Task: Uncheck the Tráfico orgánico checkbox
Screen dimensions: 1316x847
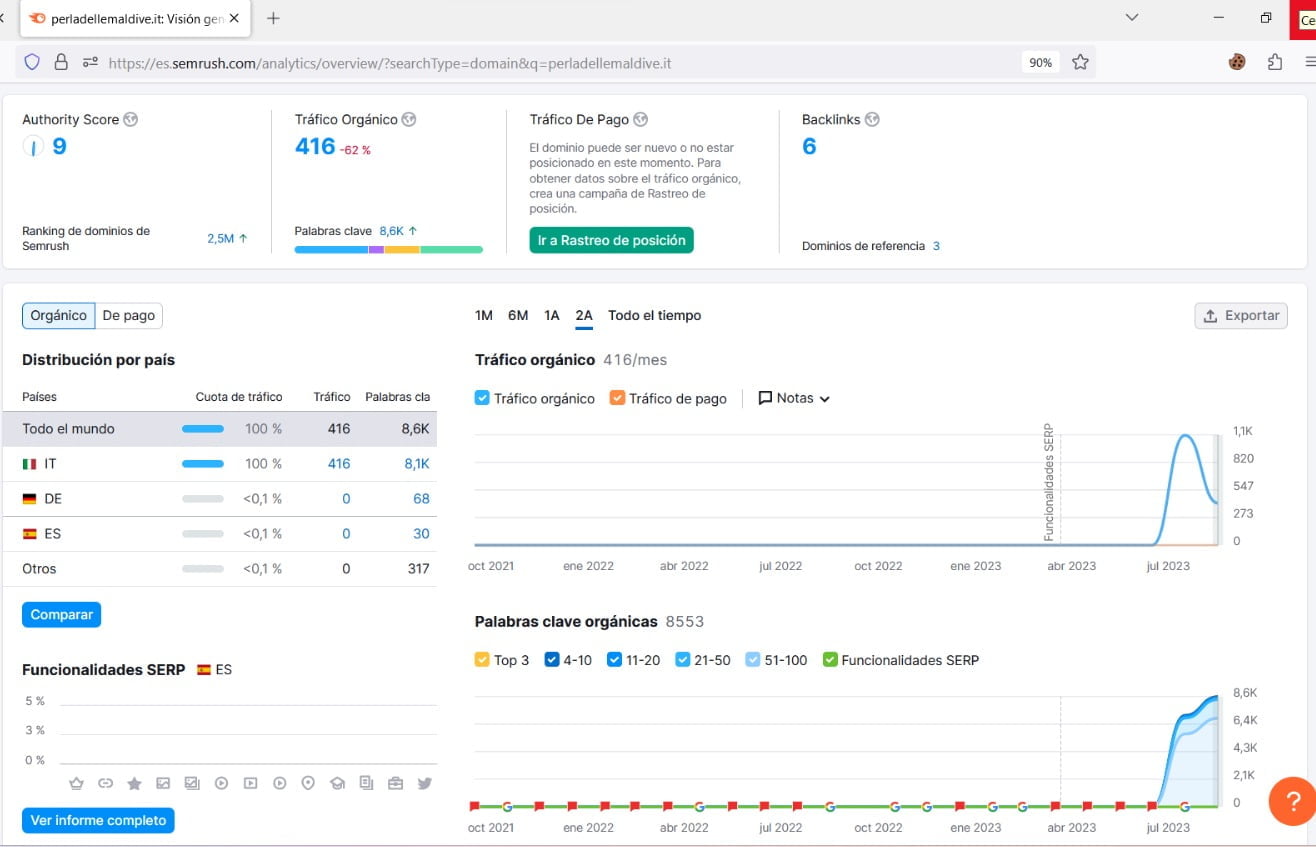Action: (x=482, y=398)
